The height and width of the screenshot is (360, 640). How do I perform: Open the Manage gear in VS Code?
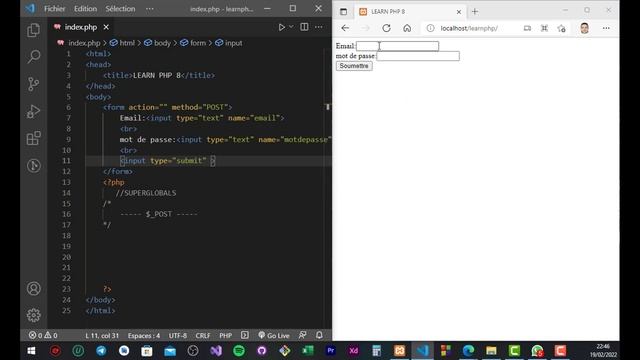pyautogui.click(x=33, y=315)
